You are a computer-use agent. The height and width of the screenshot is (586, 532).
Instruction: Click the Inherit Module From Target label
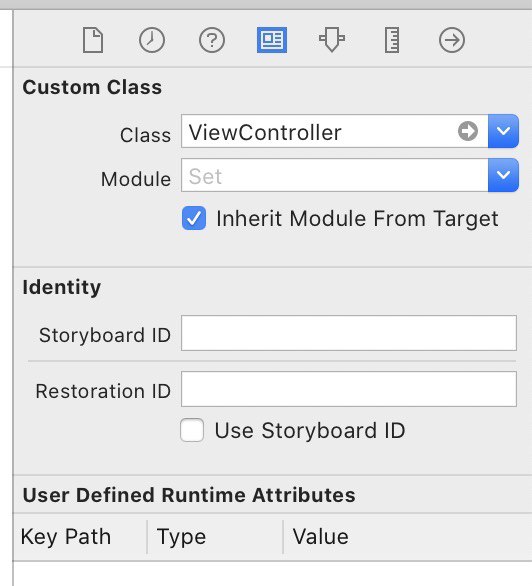tap(357, 219)
